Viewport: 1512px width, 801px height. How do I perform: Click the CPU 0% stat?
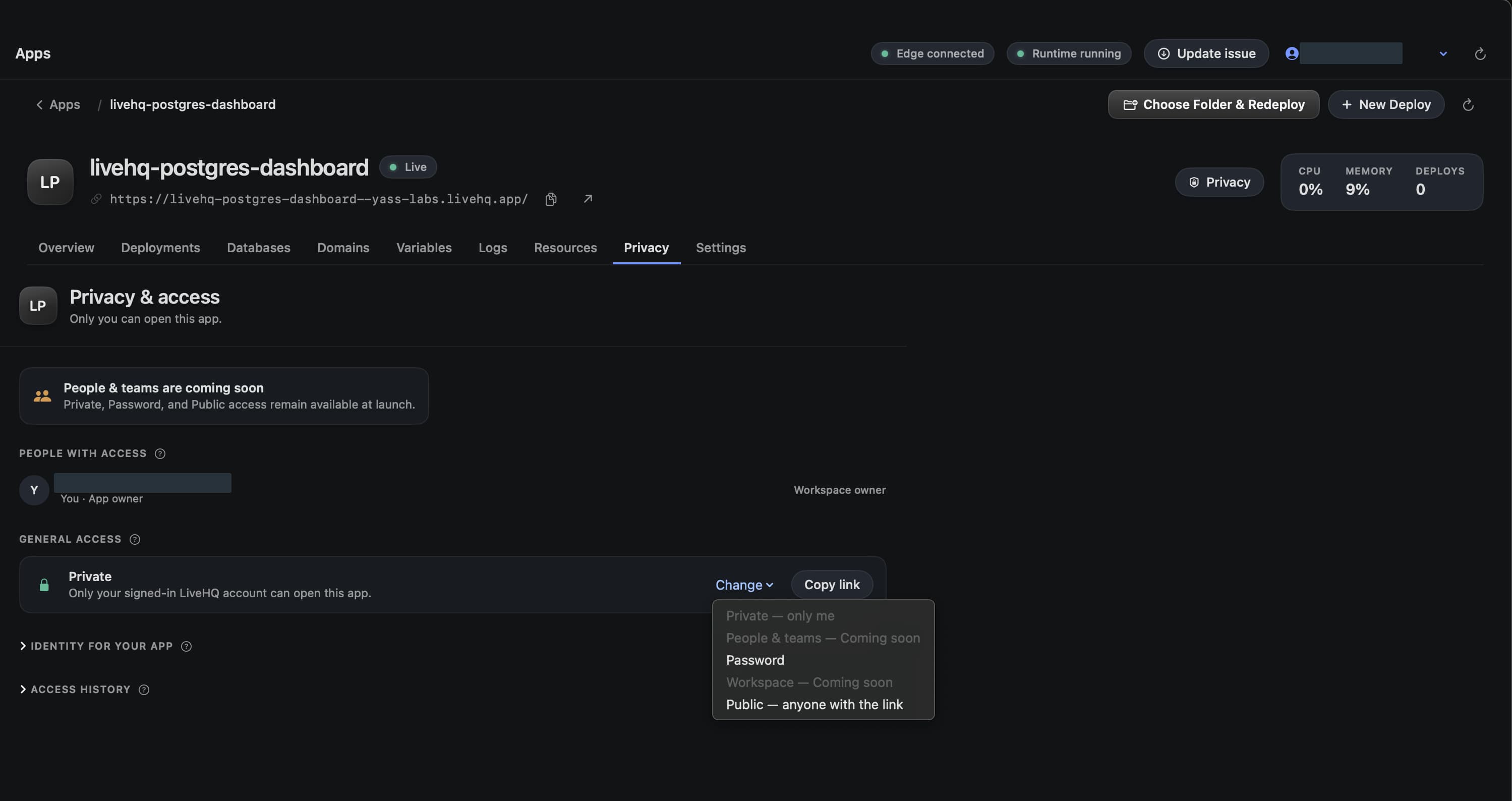tap(1310, 182)
